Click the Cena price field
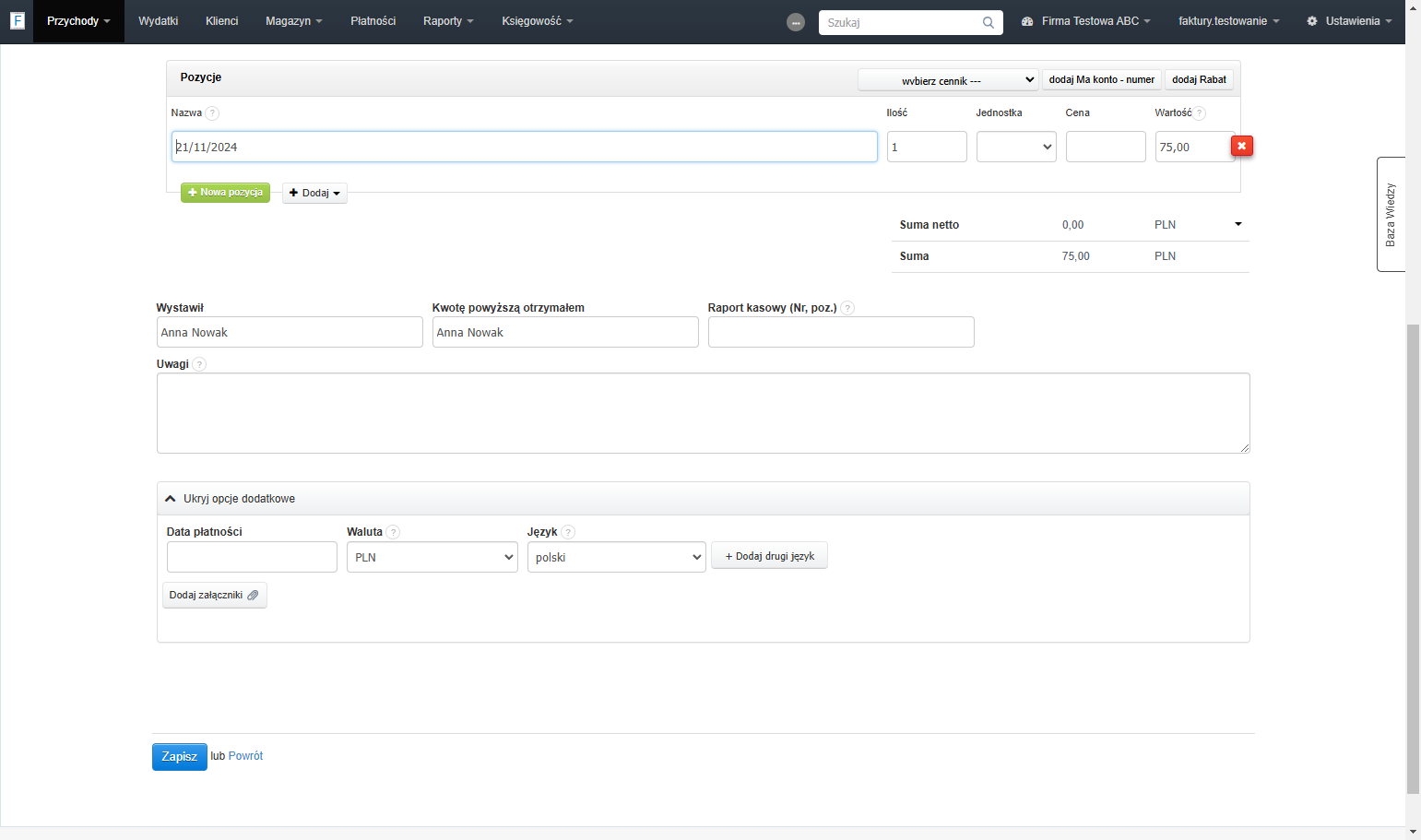 (1106, 147)
